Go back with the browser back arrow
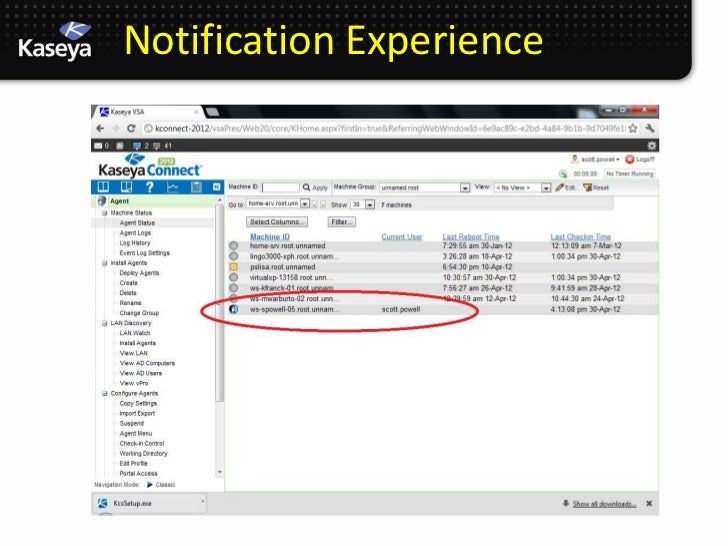 point(100,129)
